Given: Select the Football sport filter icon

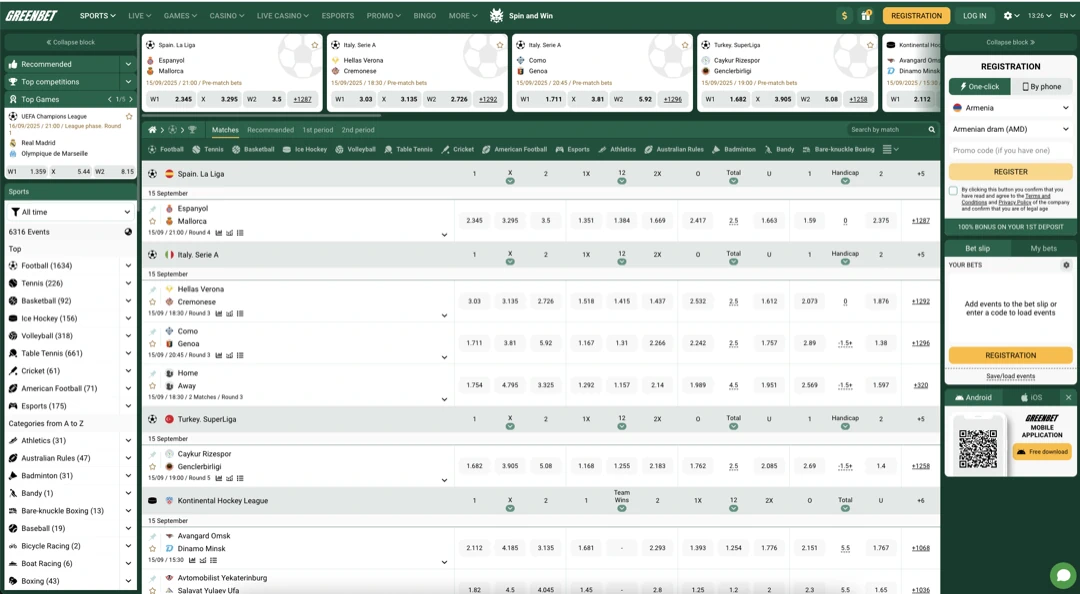Looking at the screenshot, I should (152, 150).
